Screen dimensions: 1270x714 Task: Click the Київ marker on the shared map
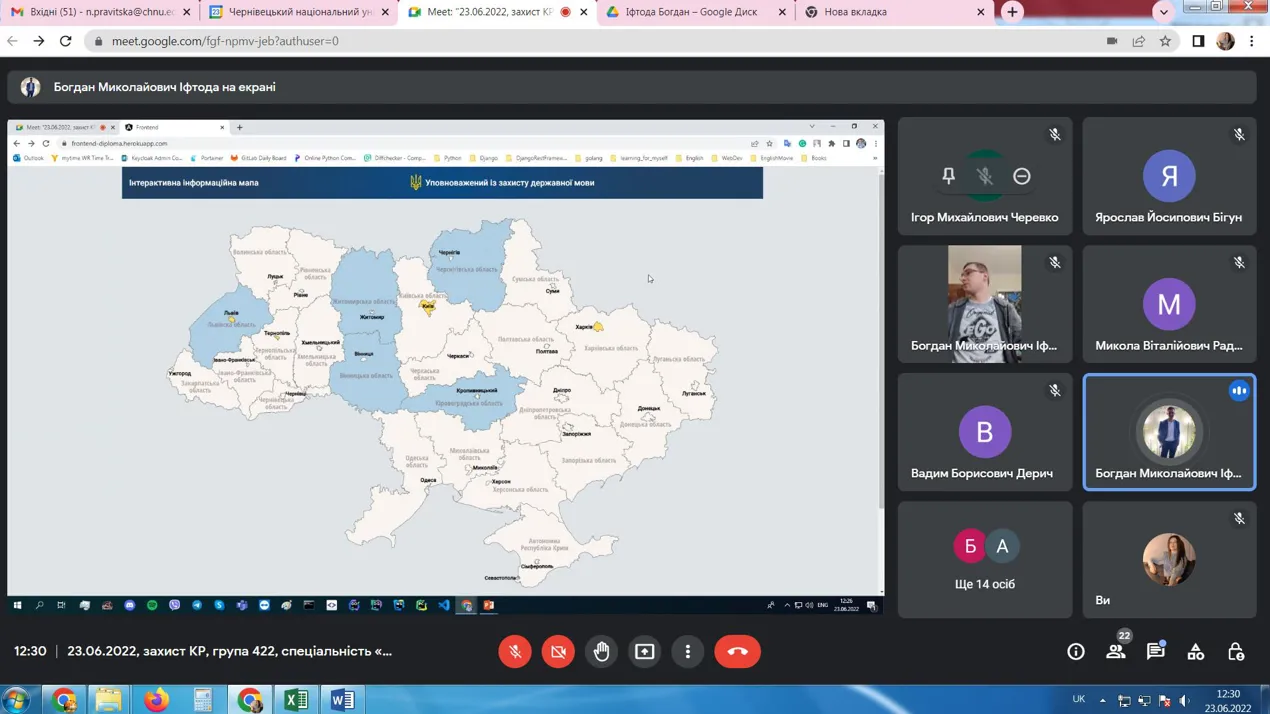[x=428, y=308]
